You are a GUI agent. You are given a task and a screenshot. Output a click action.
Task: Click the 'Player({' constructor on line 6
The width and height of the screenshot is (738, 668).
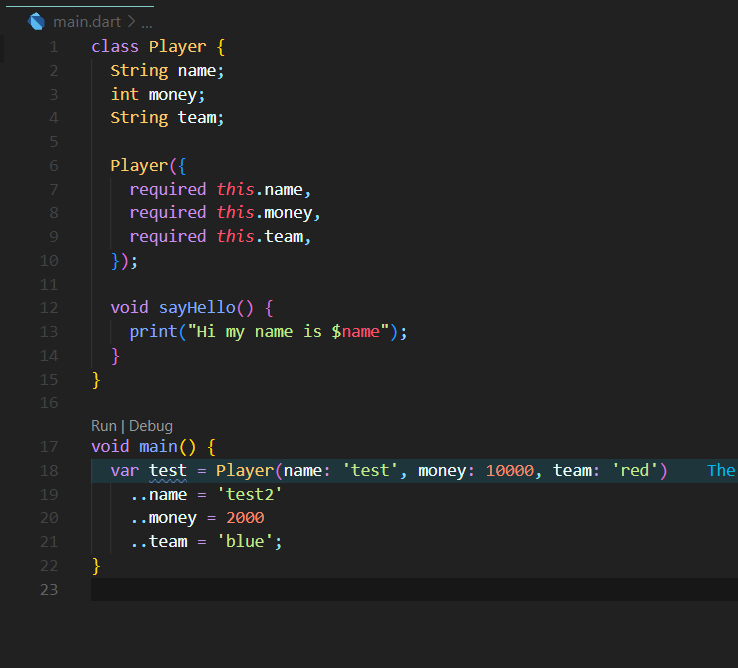[x=148, y=166]
